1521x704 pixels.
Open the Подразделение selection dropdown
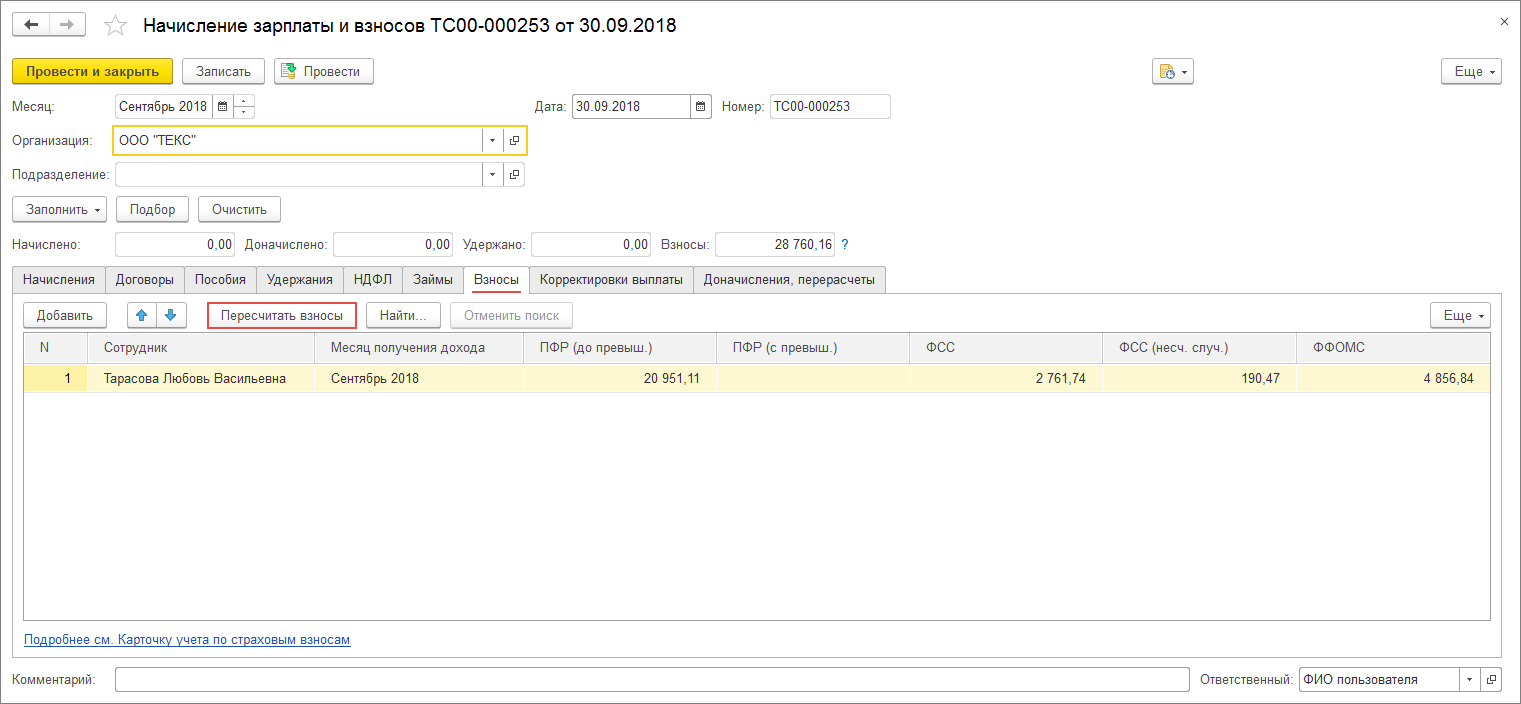click(491, 174)
